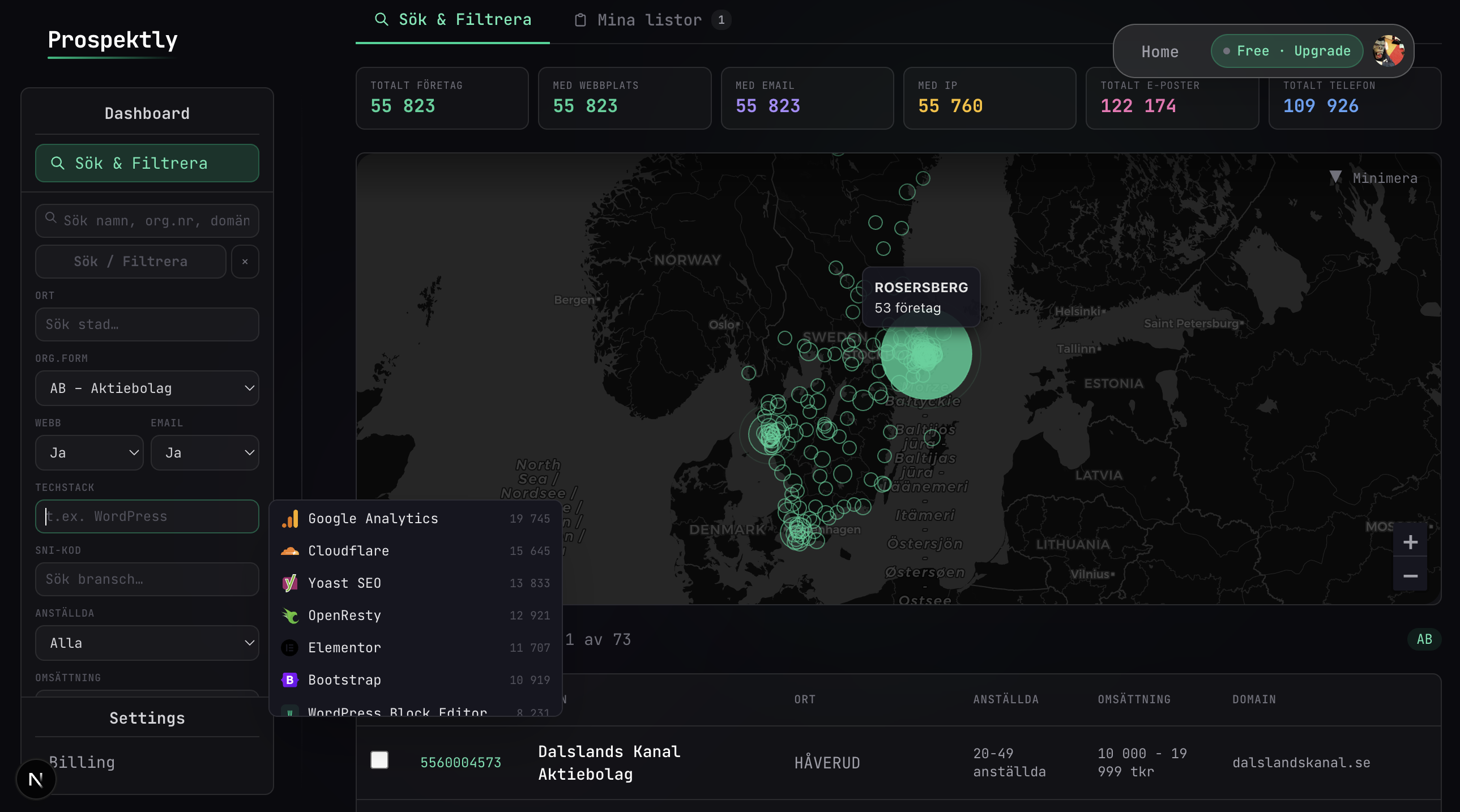Click the Yoast SEO icon
The image size is (1460, 812).
pos(289,583)
